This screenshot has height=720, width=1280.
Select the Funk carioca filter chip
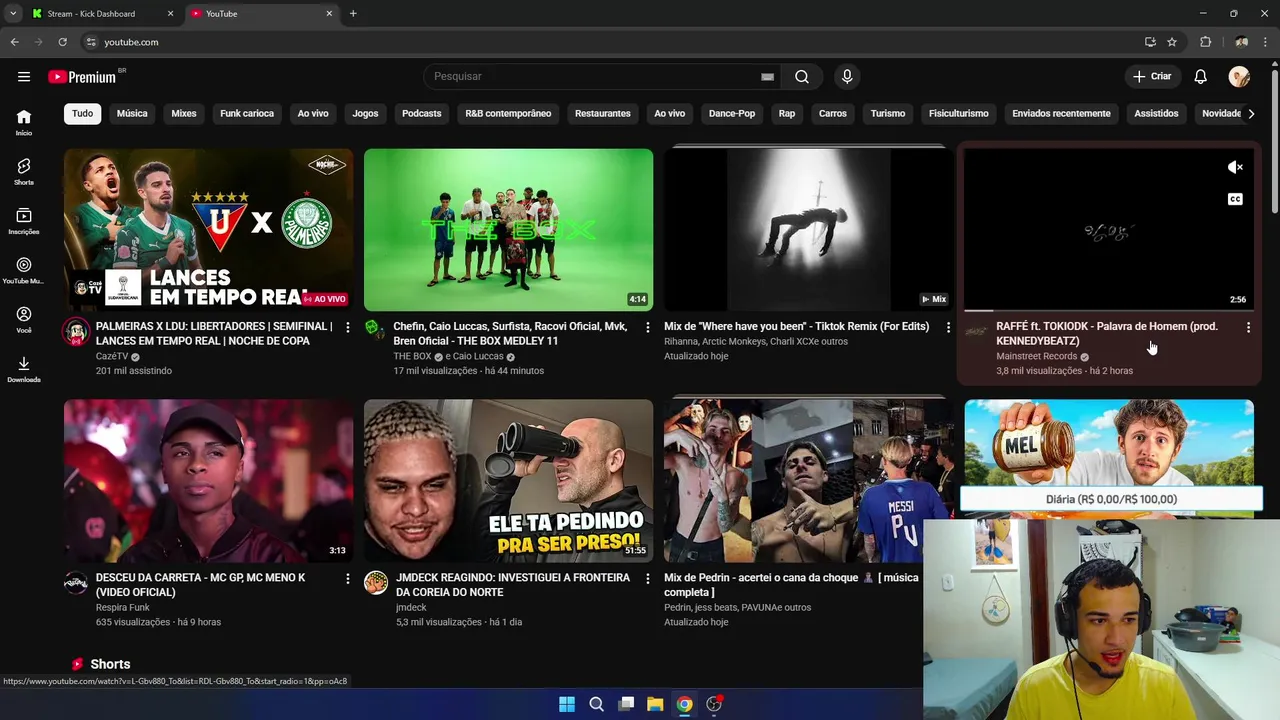coord(247,113)
